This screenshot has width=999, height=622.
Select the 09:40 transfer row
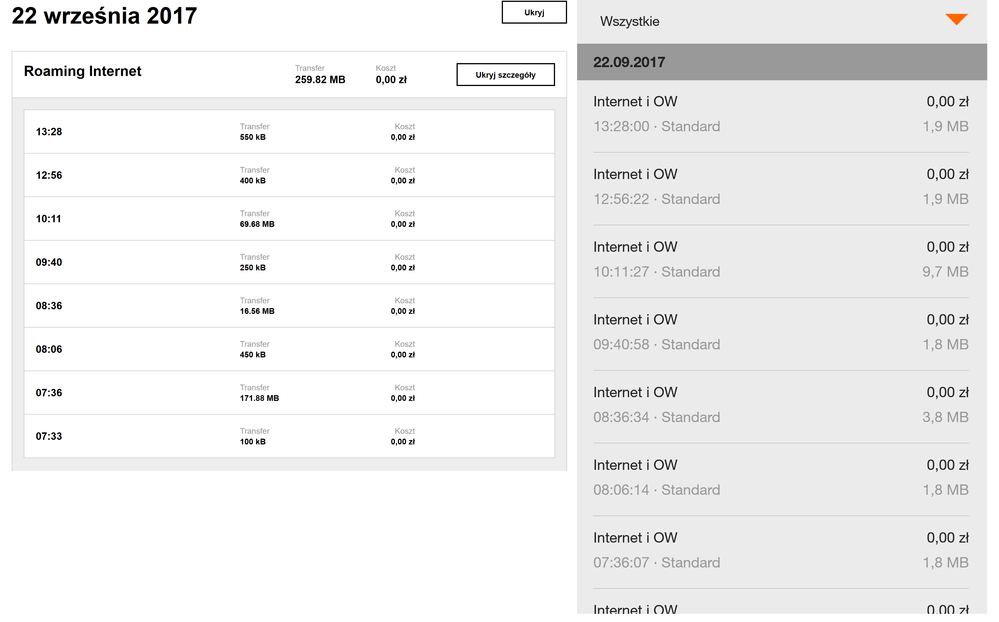point(289,262)
